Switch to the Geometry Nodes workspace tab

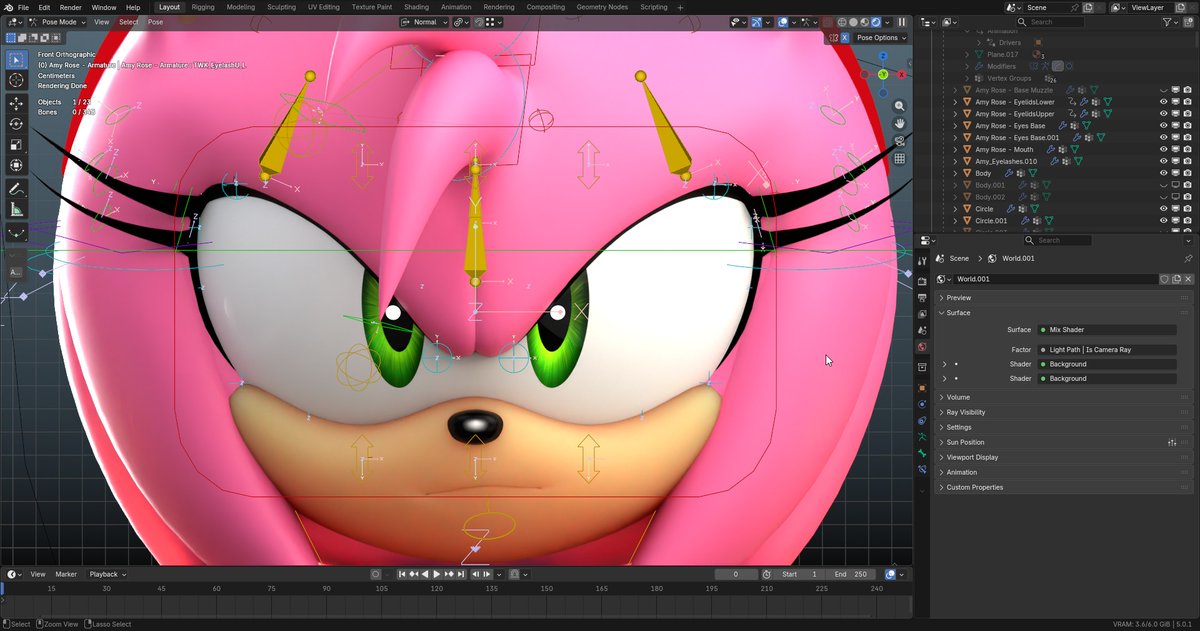click(x=602, y=7)
